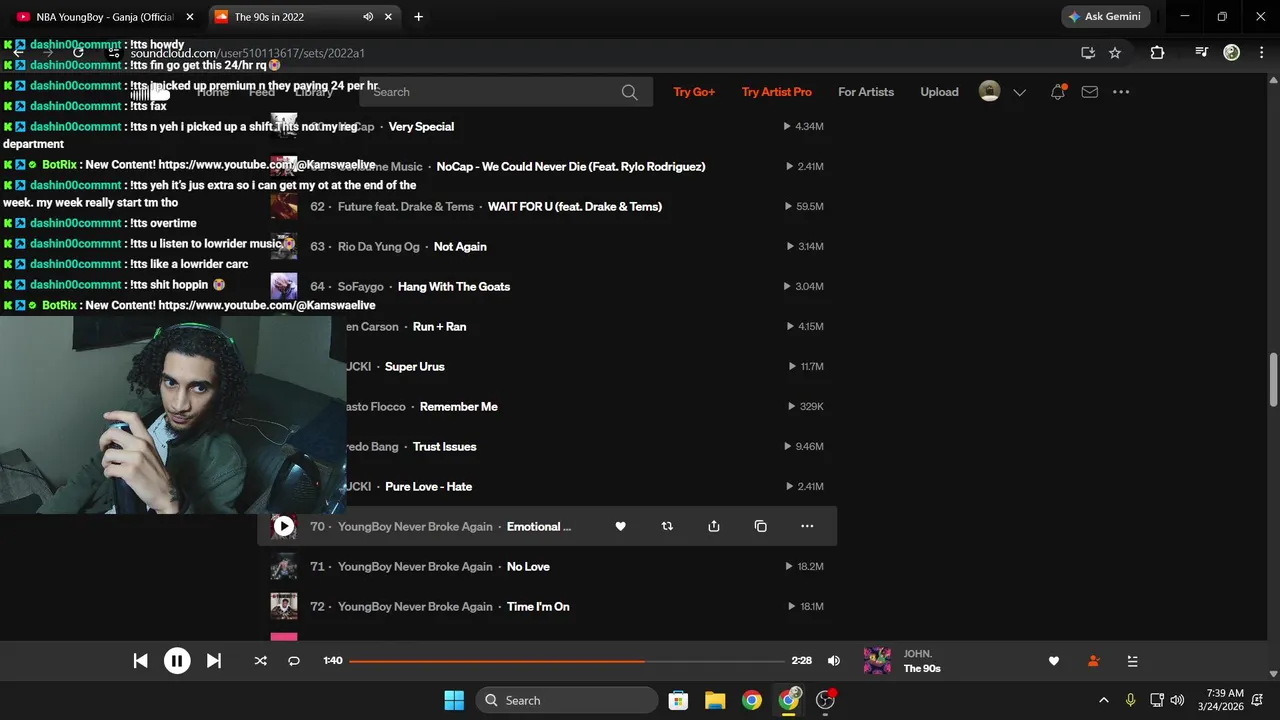Image resolution: width=1280 pixels, height=720 pixels.
Task: Open Microsoft Store from the taskbar
Action: coord(678,700)
